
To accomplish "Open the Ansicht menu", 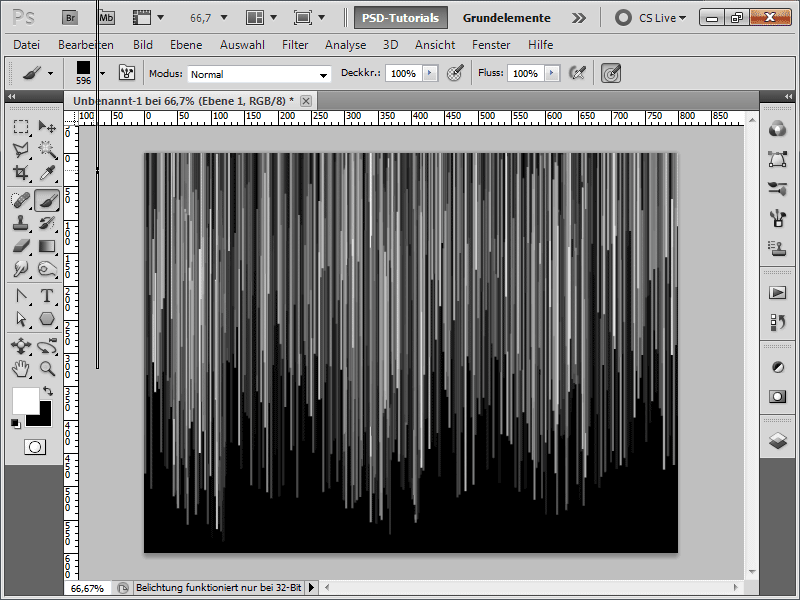I will point(435,45).
